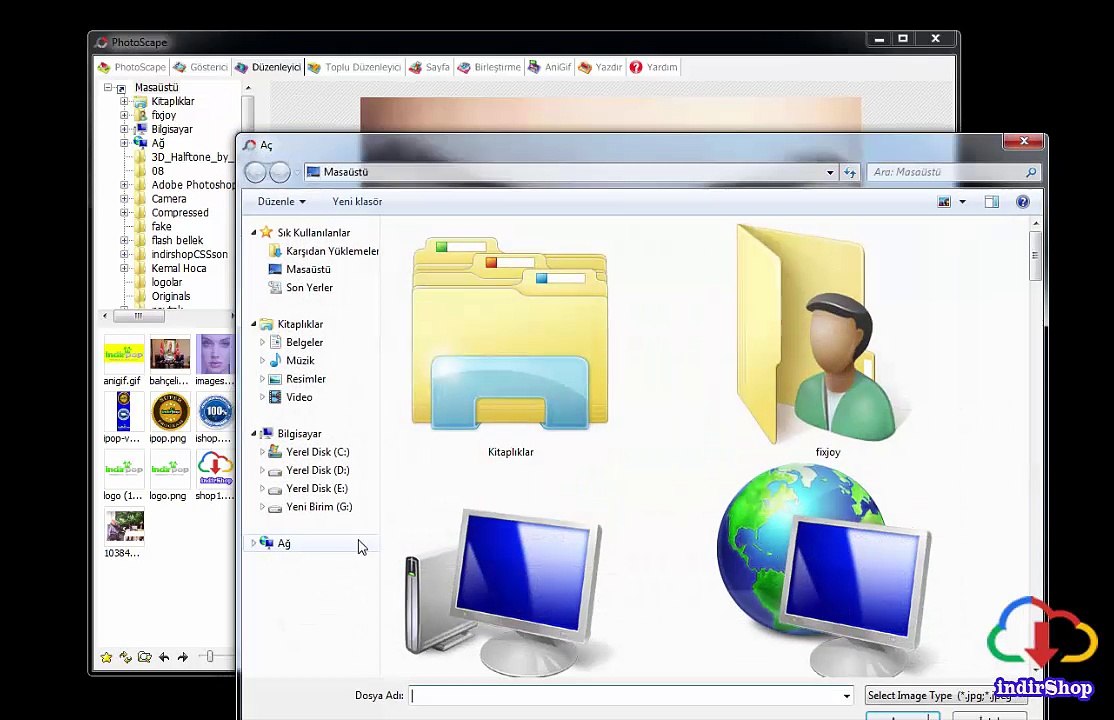Click the favorites star icon in PhotoScape
This screenshot has width=1114, height=720.
click(x=107, y=657)
